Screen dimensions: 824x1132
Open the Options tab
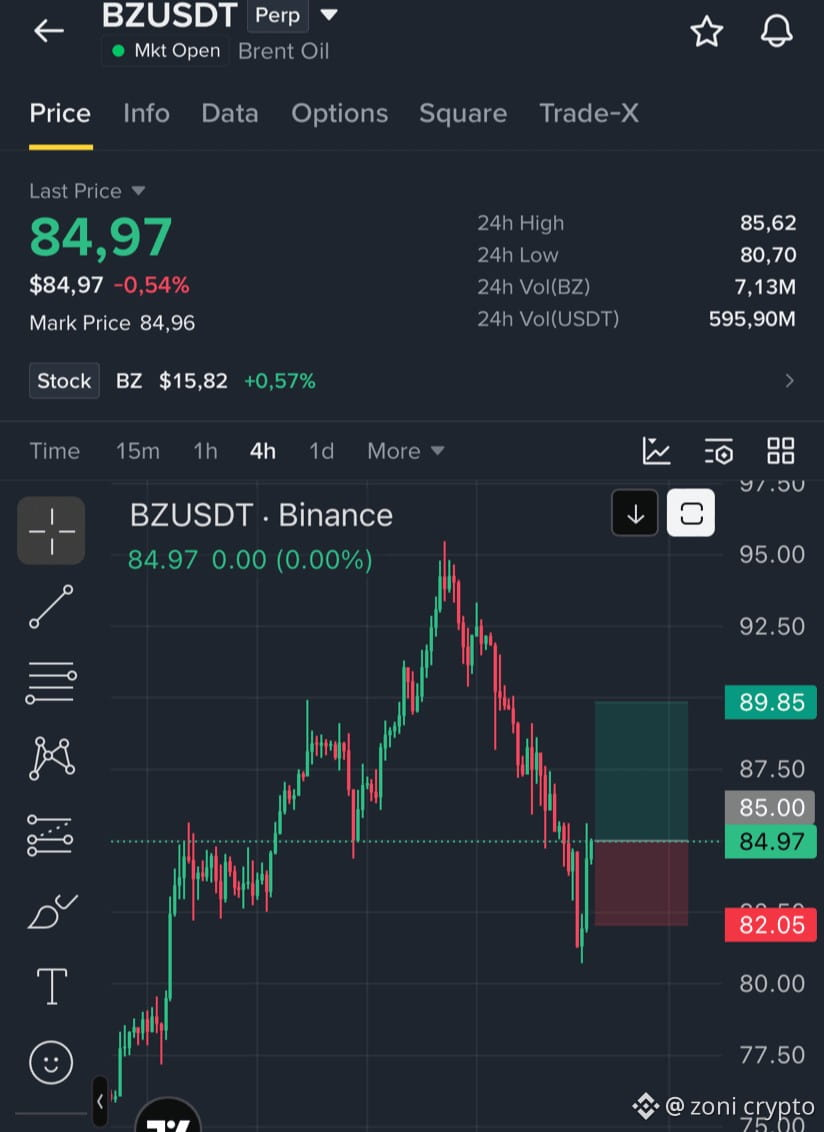point(339,113)
